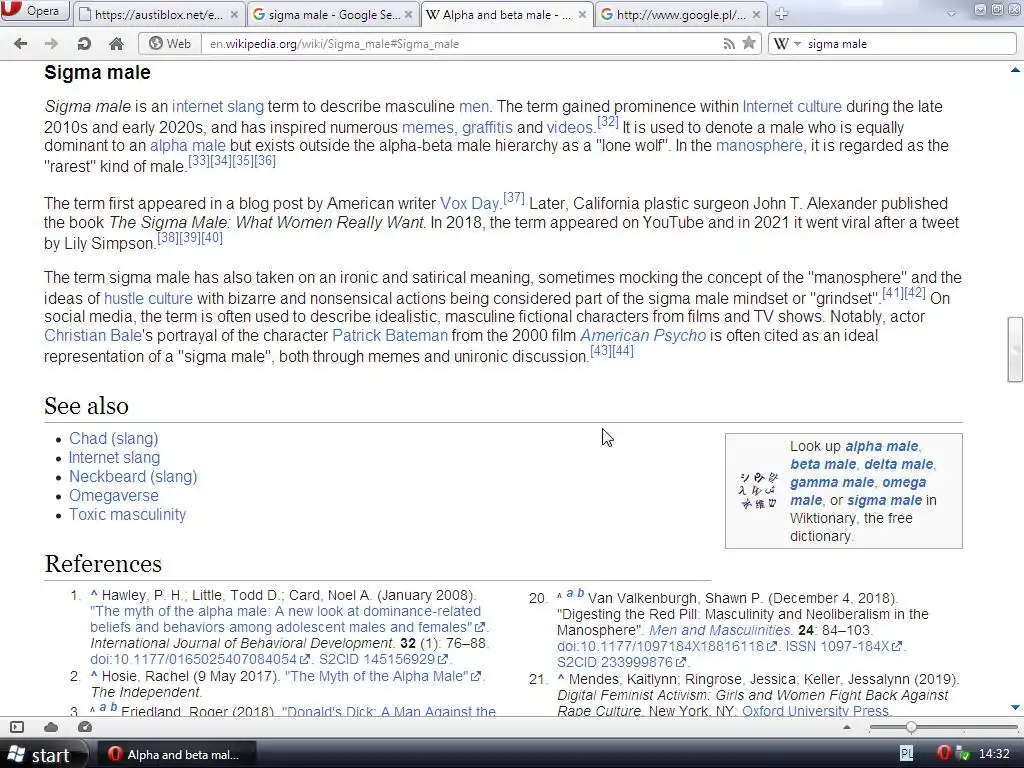Screen dimensions: 1024x768
Task: Open the videos link
Action: pyautogui.click(x=570, y=127)
